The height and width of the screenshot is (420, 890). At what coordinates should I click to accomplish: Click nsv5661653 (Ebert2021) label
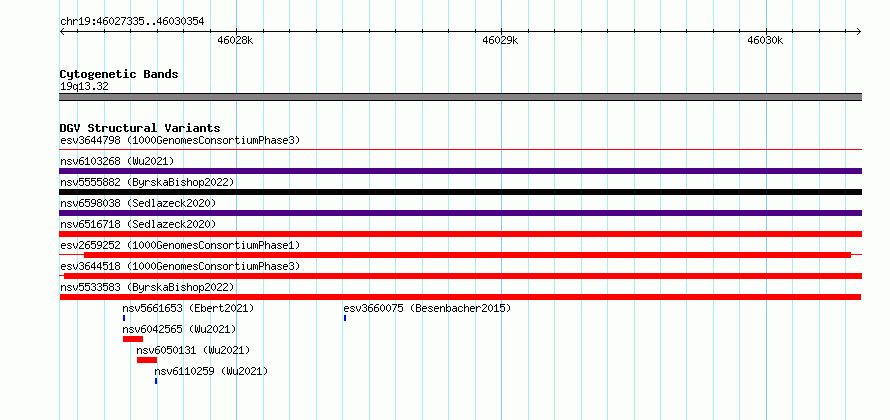188,308
